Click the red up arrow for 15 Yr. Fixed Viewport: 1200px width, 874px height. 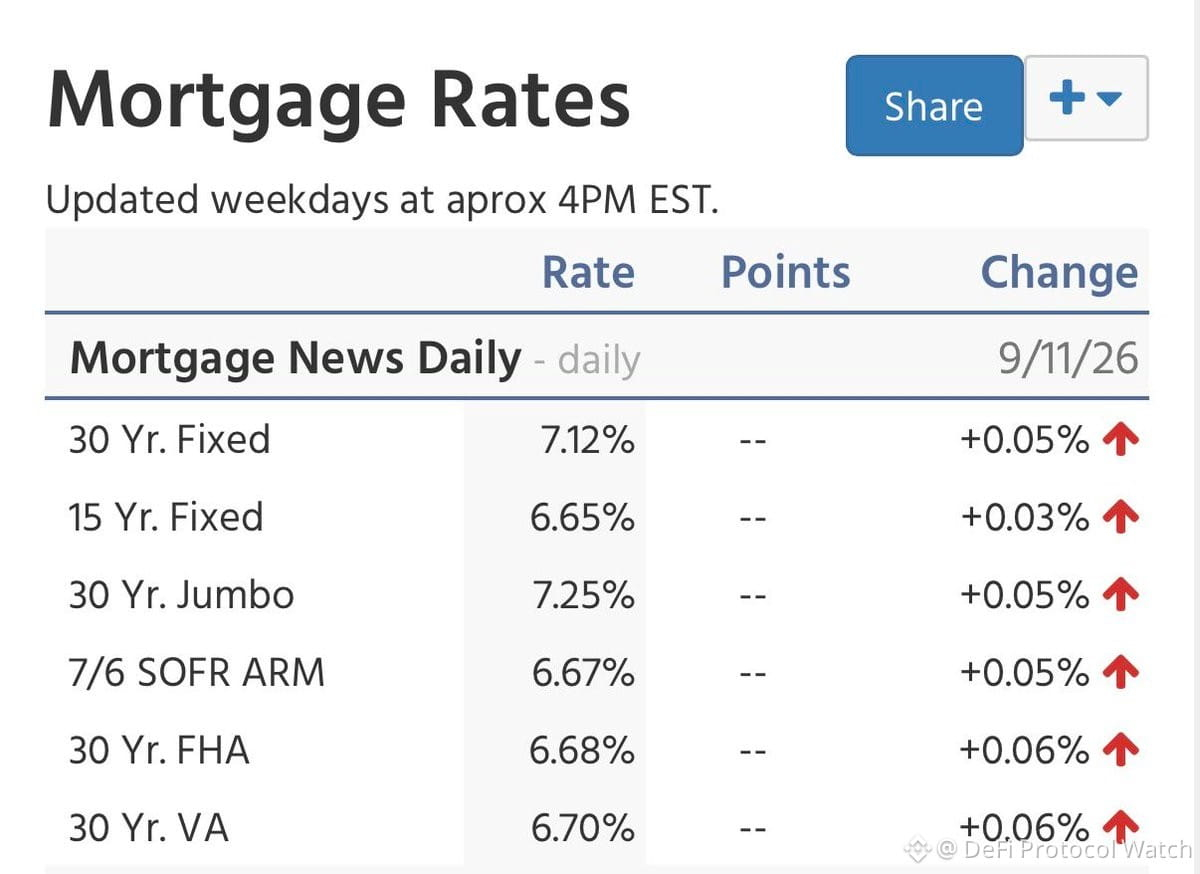click(x=1120, y=517)
